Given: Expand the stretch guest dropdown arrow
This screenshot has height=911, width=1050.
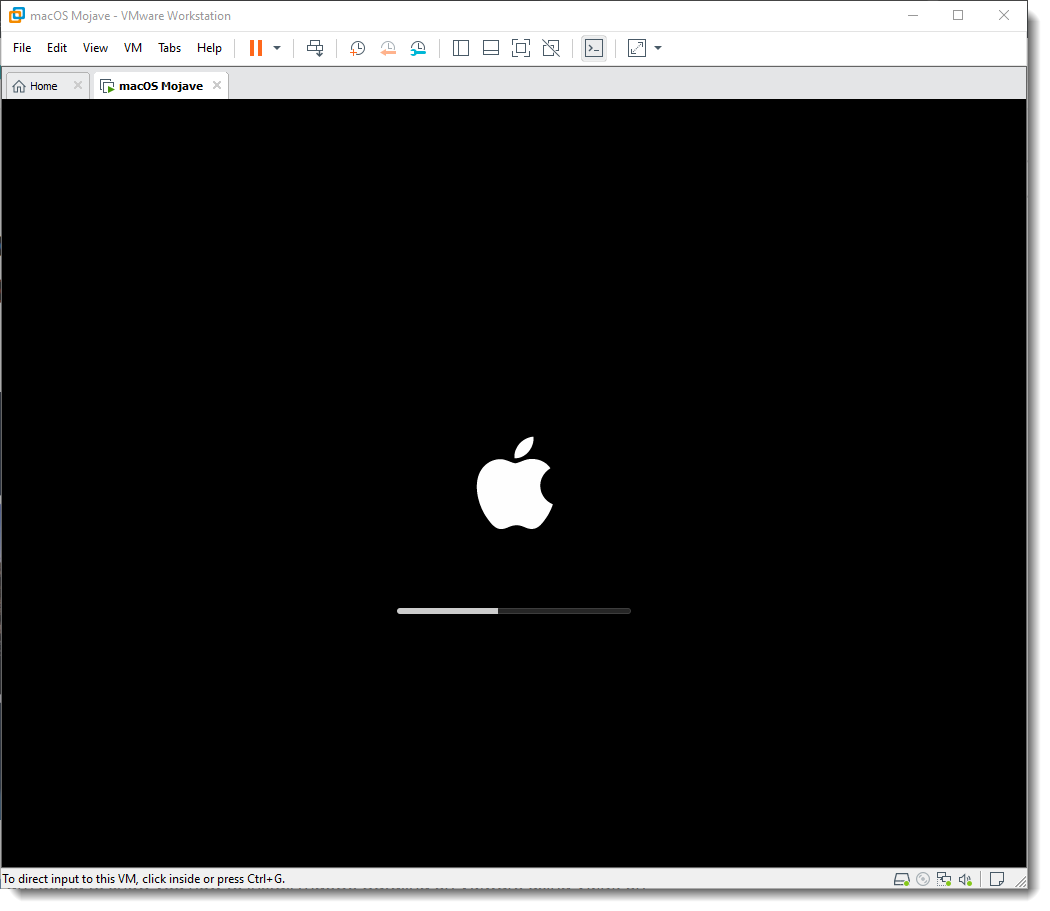Looking at the screenshot, I should 658,48.
